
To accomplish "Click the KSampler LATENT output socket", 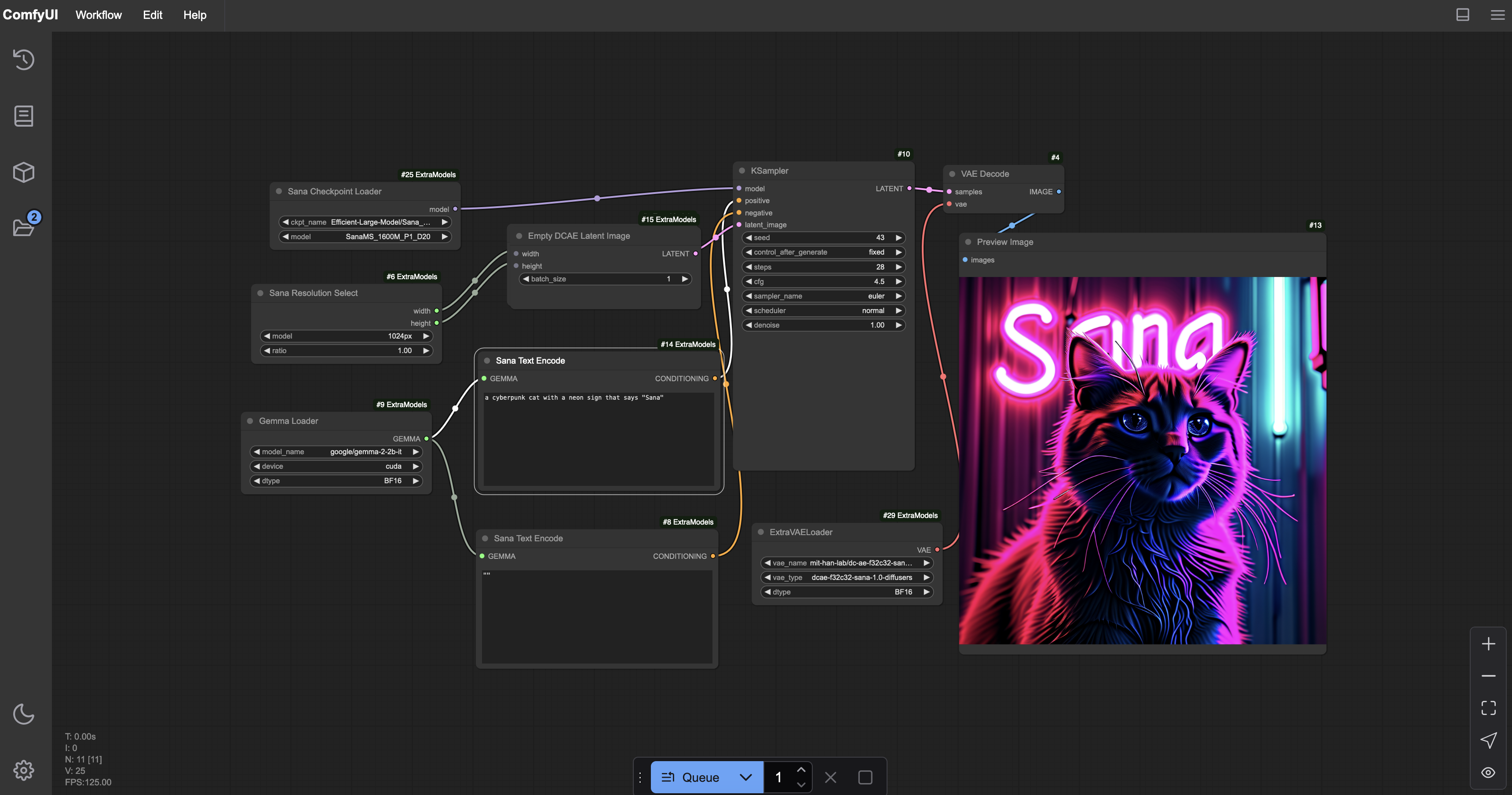I will (x=910, y=188).
